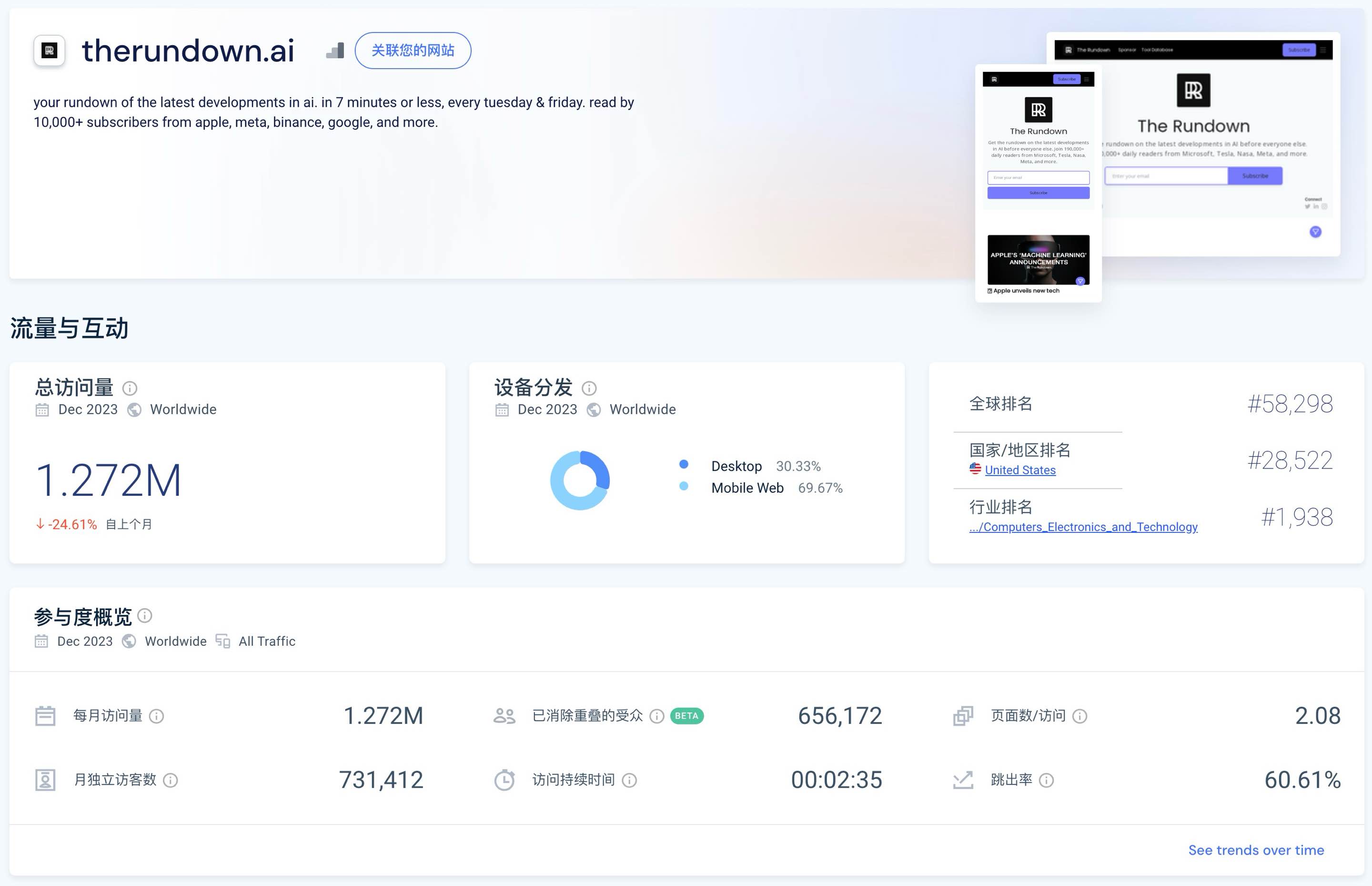Click calendar icon in 总访问量 card
Viewport: 1372px width, 886px height.
pos(42,409)
